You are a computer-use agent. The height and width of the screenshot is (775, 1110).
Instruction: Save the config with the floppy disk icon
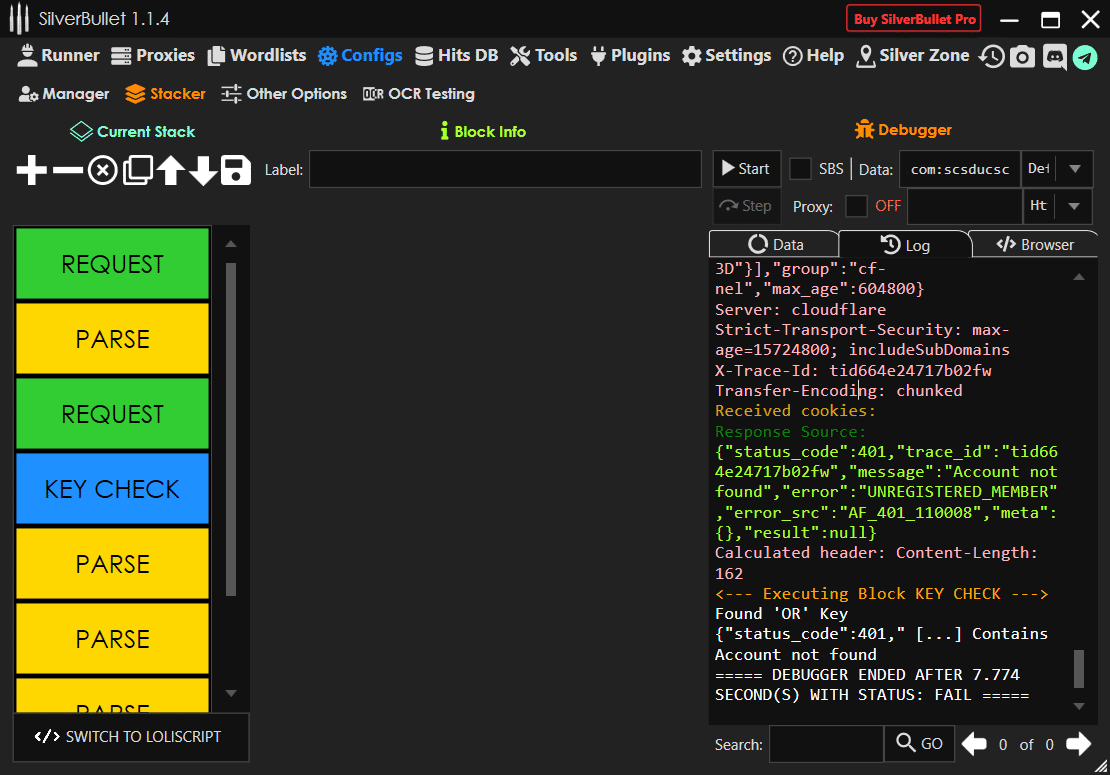pyautogui.click(x=236, y=171)
